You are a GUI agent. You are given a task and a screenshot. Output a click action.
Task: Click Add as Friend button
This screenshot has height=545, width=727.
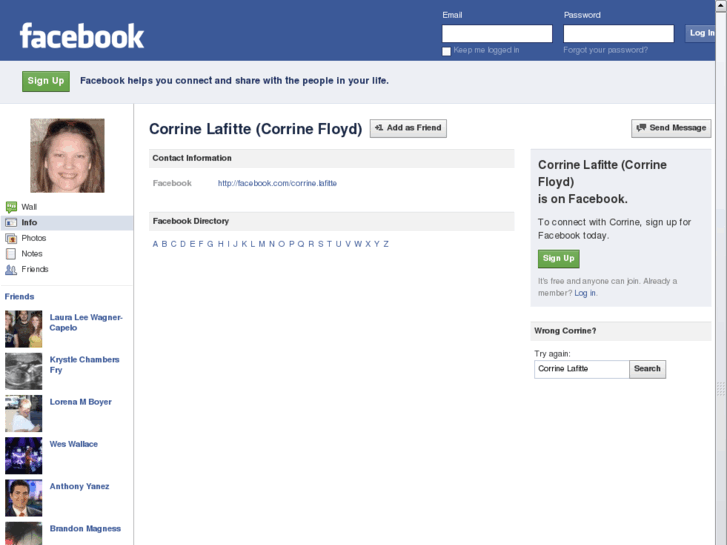408,128
